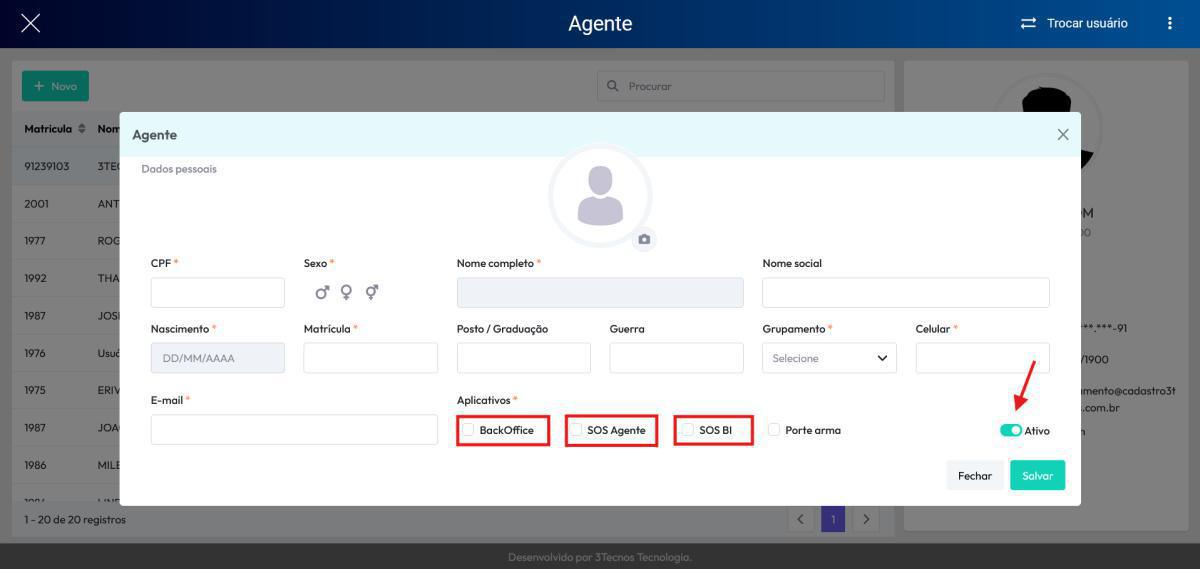Click the Nome completo field
1200x569 pixels.
[600, 293]
